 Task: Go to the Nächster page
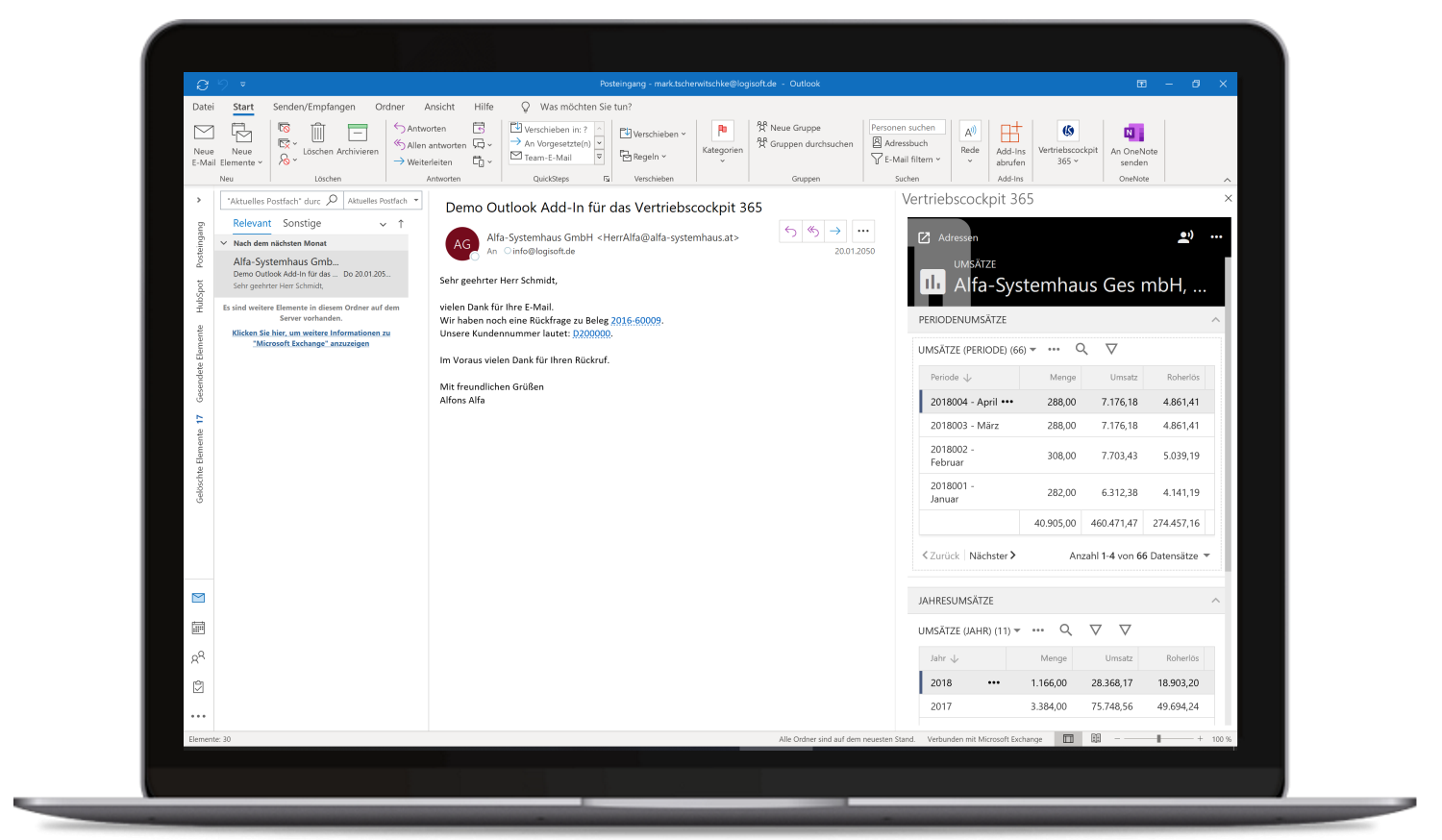[x=992, y=556]
